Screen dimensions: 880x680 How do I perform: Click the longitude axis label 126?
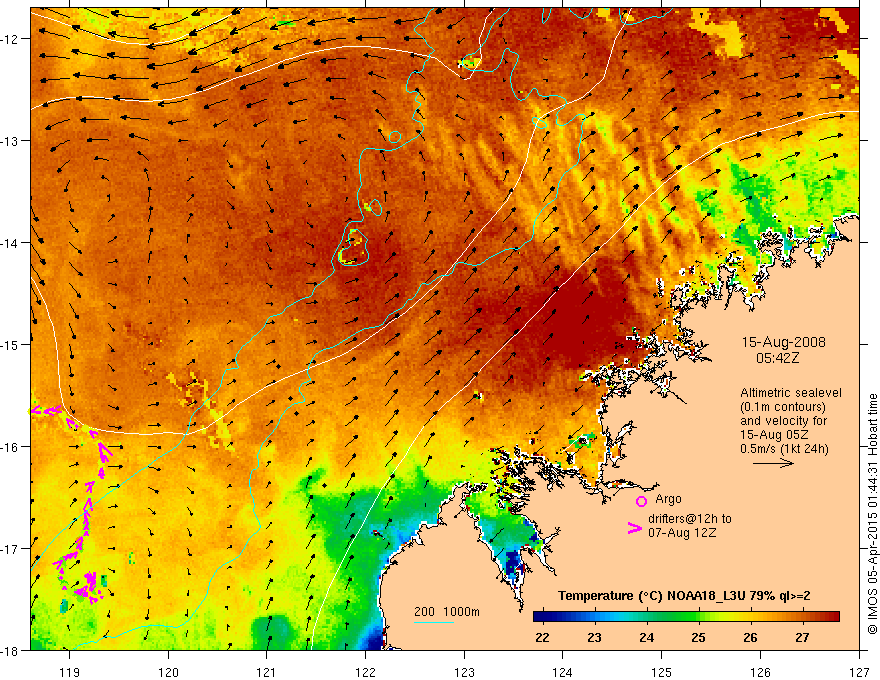760,672
